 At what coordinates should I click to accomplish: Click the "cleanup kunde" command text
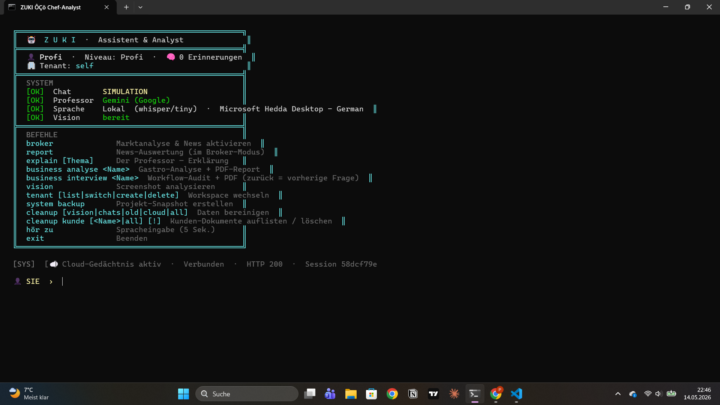point(55,221)
